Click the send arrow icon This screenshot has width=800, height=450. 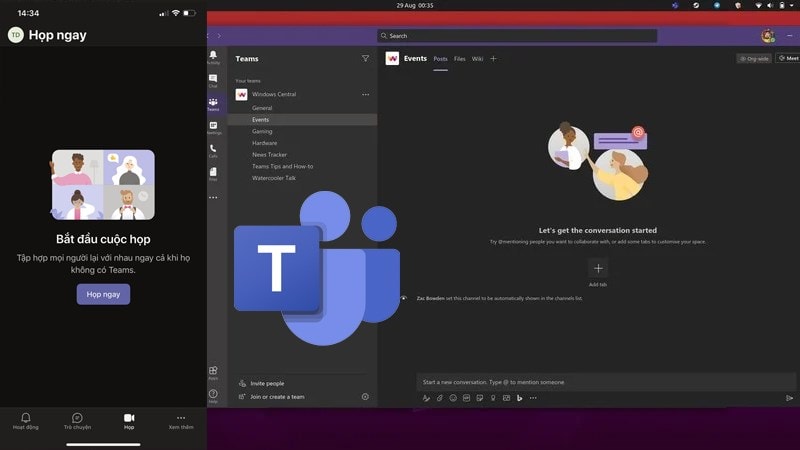[x=789, y=398]
